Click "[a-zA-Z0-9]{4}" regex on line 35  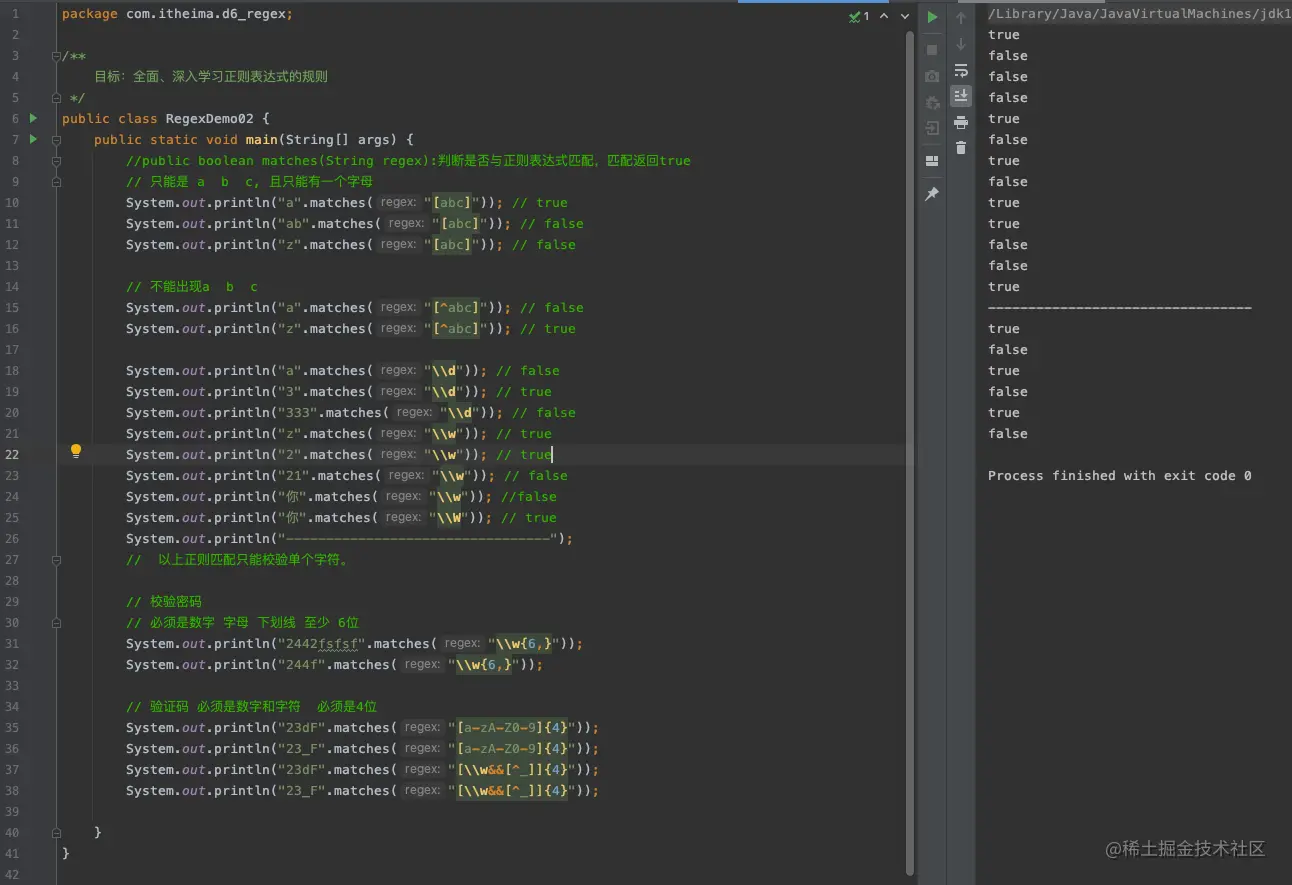512,728
